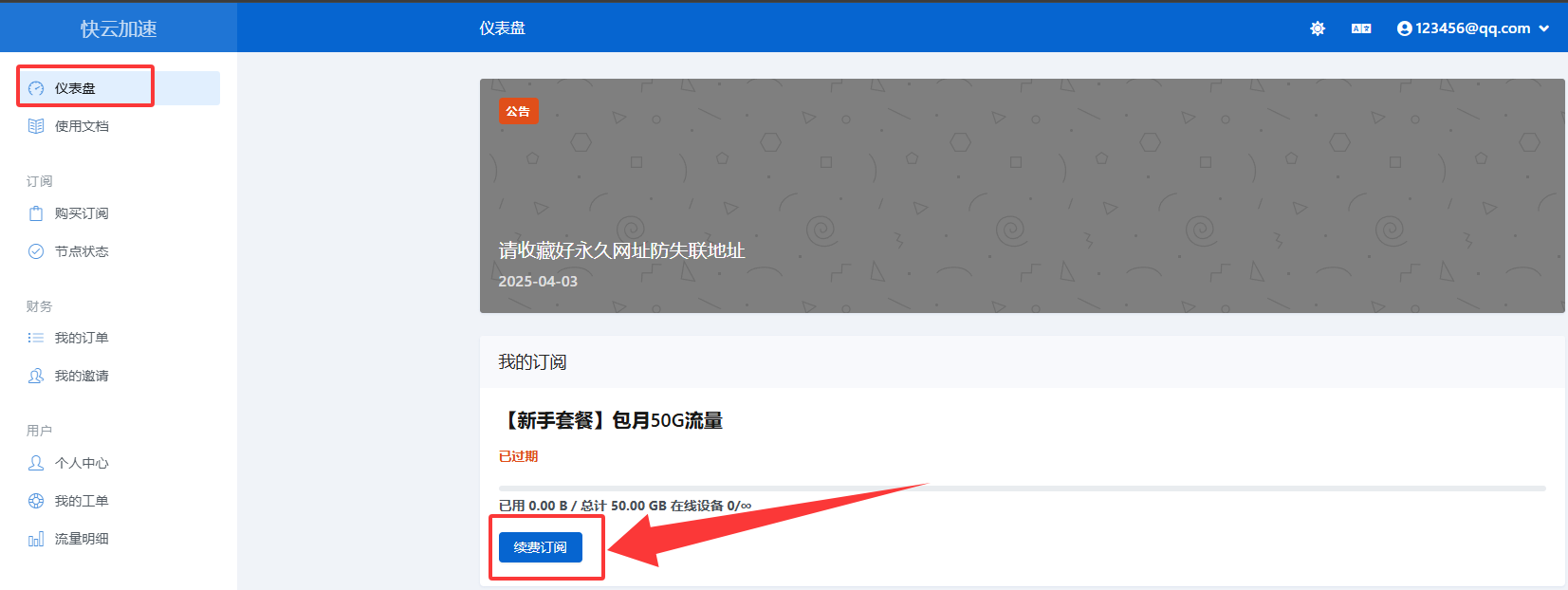The image size is (1568, 590).
Task: Click the 仪表盘 dashboard gauge icon
Action: pyautogui.click(x=36, y=88)
